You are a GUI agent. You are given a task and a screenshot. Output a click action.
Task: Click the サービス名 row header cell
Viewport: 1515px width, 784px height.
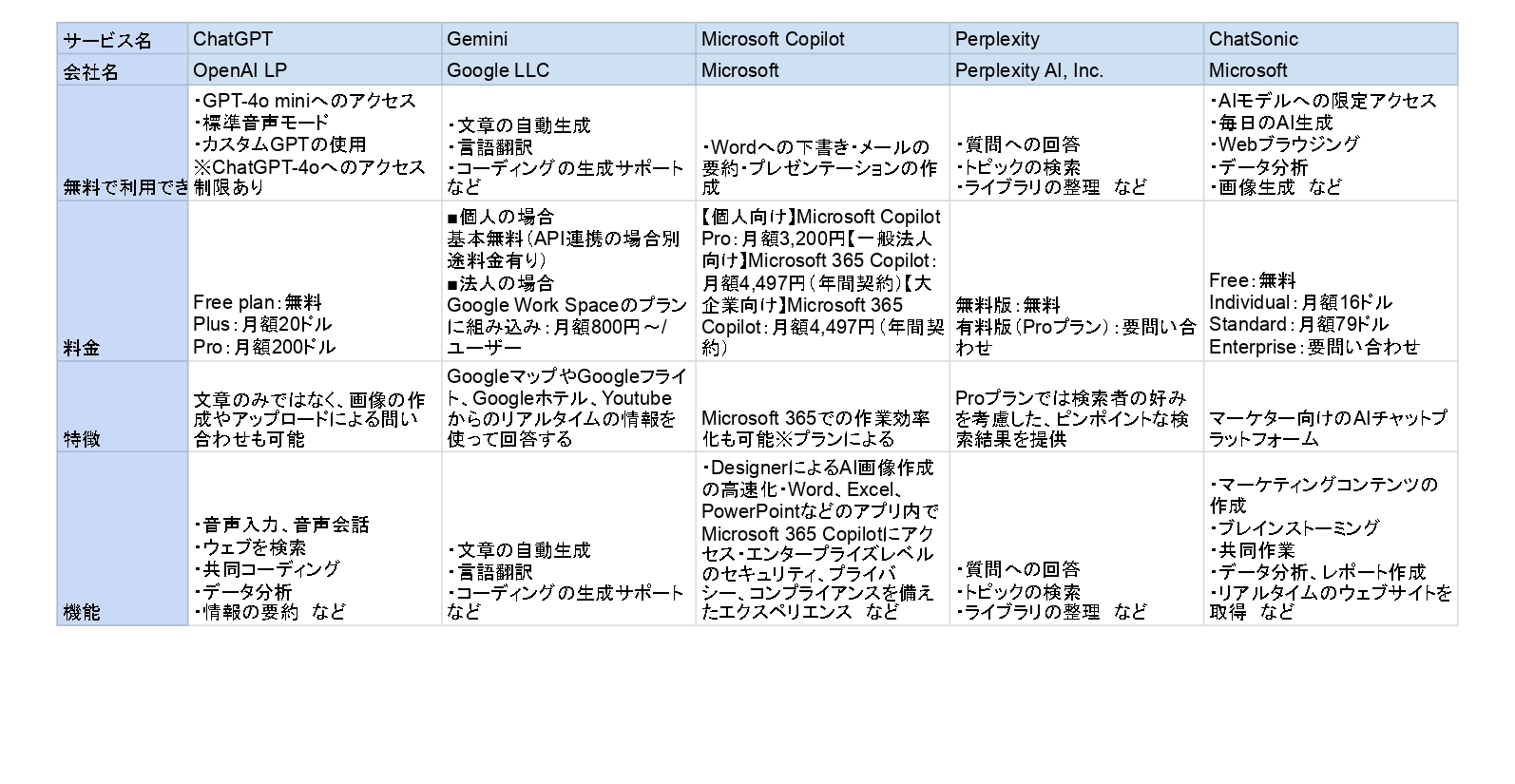123,39
